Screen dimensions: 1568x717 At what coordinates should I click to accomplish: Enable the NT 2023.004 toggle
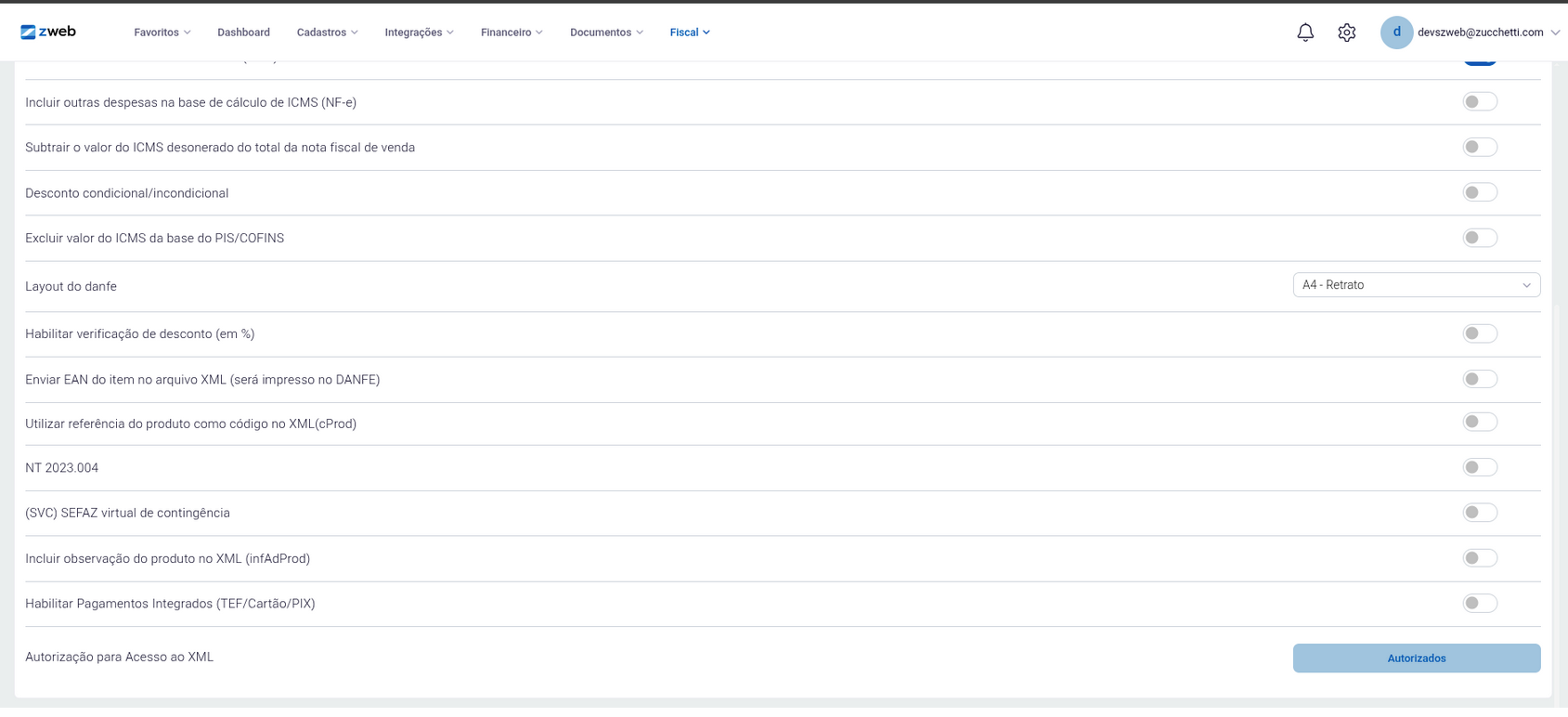tap(1480, 467)
